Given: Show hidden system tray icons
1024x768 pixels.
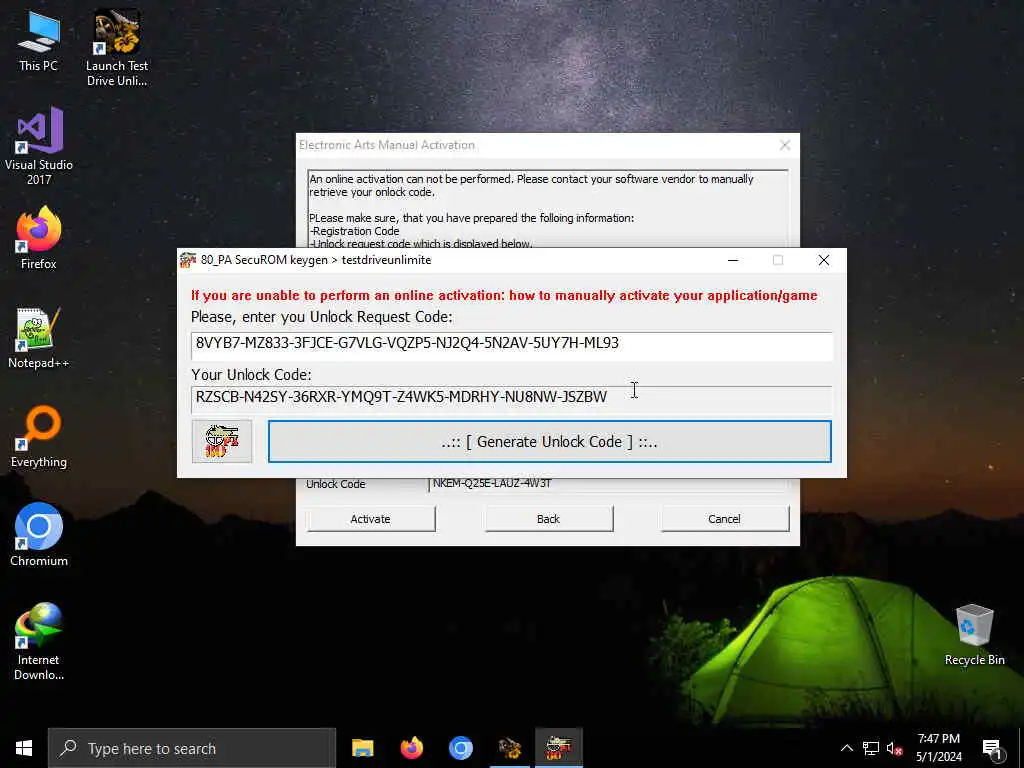Looking at the screenshot, I should click(x=846, y=748).
